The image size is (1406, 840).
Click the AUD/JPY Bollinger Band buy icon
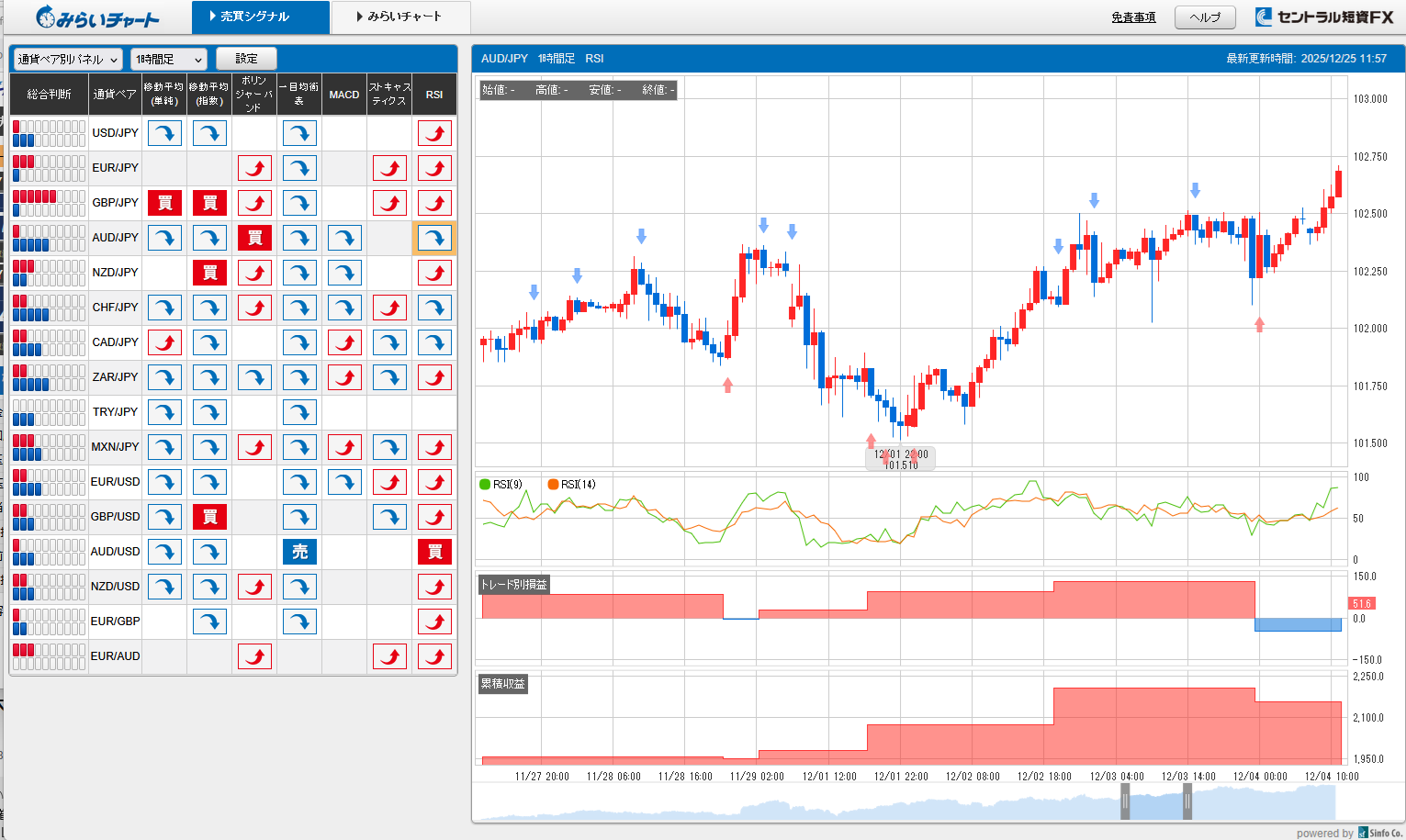click(254, 238)
